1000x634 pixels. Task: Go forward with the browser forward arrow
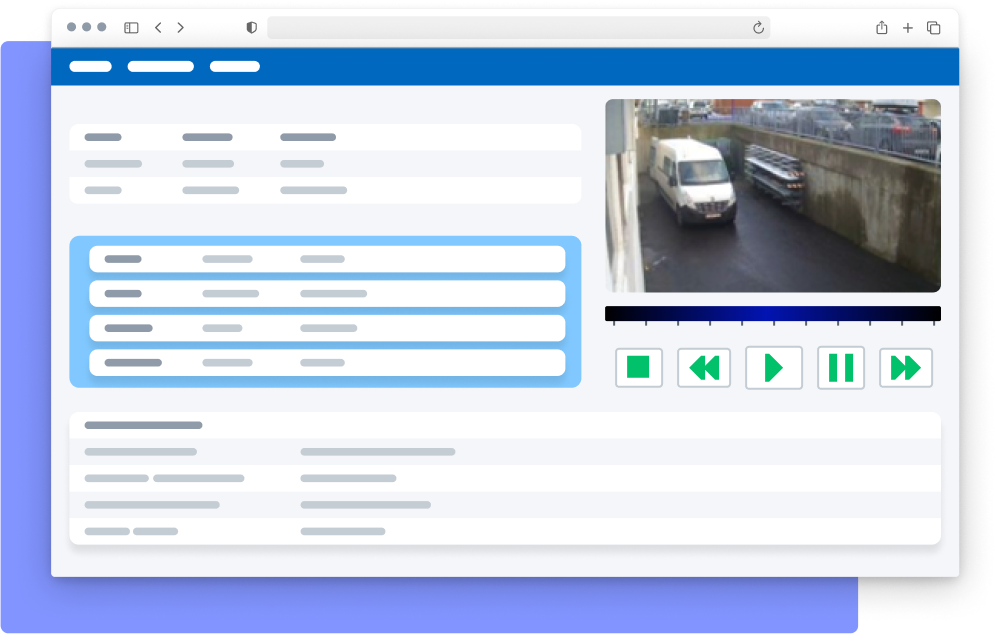tap(181, 28)
